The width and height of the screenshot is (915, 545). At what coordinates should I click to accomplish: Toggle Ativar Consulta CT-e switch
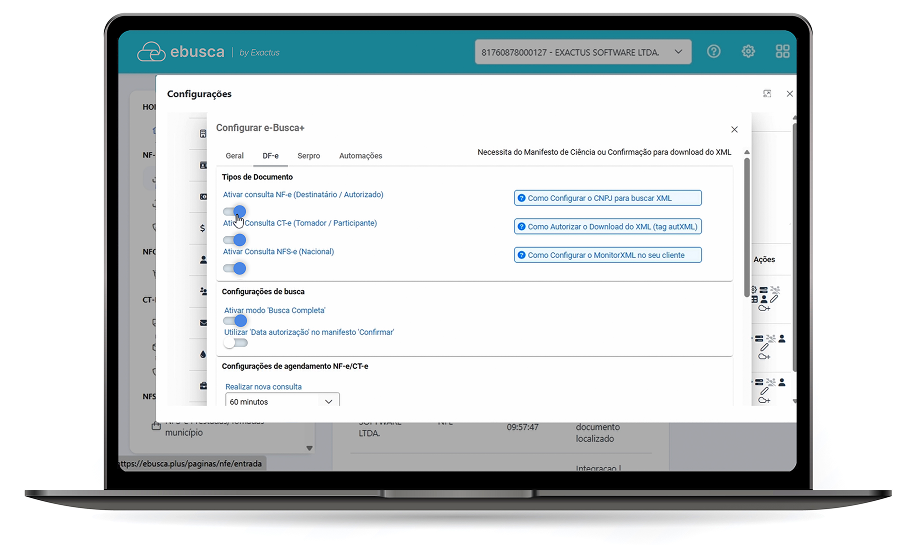pos(235,240)
